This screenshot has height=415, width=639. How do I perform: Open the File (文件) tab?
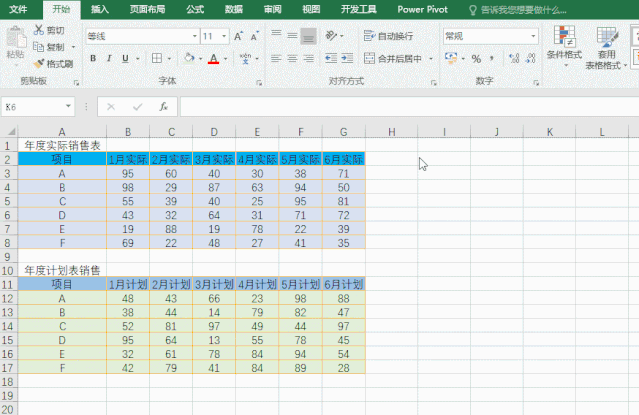click(x=18, y=9)
